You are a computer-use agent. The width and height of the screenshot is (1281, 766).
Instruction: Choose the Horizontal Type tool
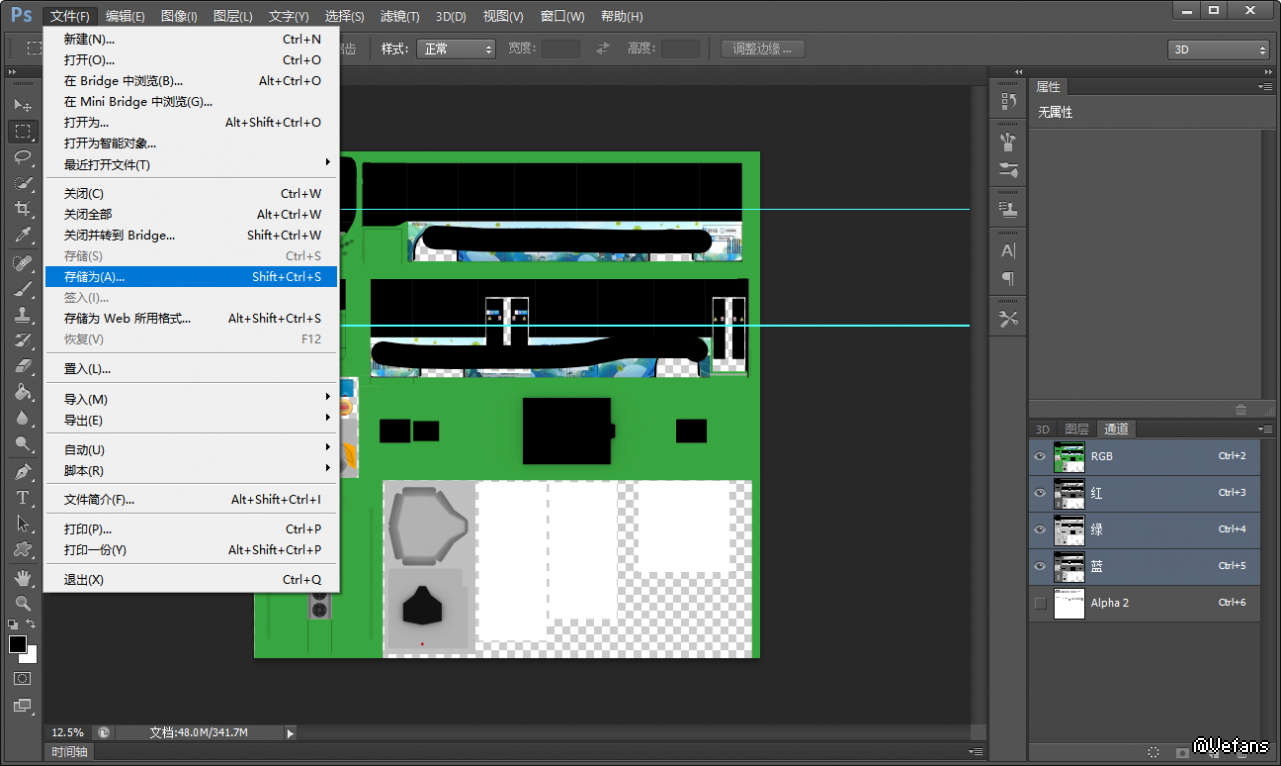[x=22, y=497]
